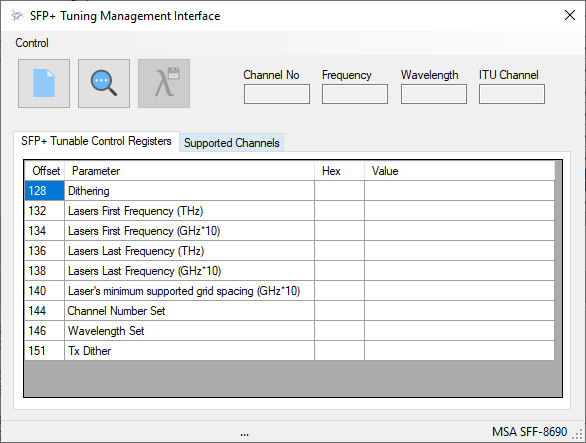586x443 pixels.
Task: Select SFP+ Tunable Control Registers tab
Action: click(x=96, y=141)
